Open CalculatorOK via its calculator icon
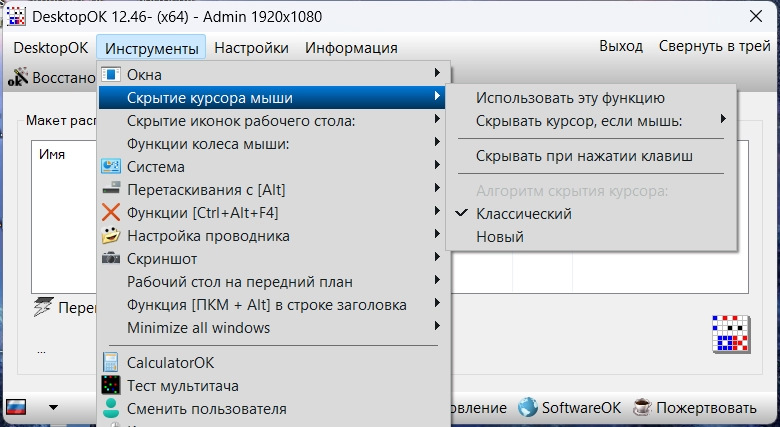 111,363
